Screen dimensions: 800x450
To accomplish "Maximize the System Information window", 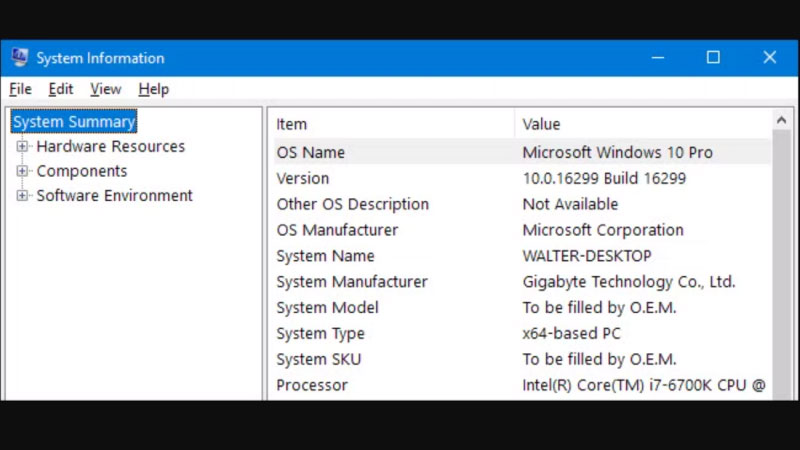I will click(x=713, y=58).
